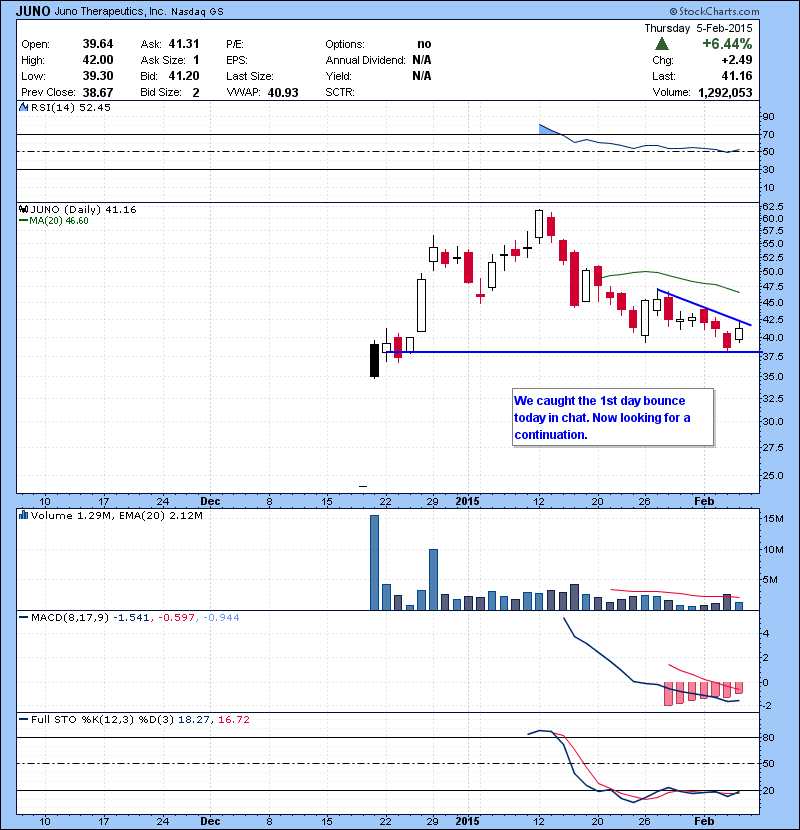Click the Options value 'no'
800x830 pixels.
[x=424, y=44]
